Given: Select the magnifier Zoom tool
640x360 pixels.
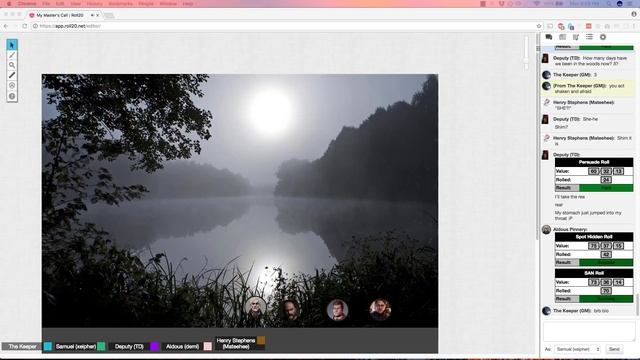Looking at the screenshot, I should 12,65.
